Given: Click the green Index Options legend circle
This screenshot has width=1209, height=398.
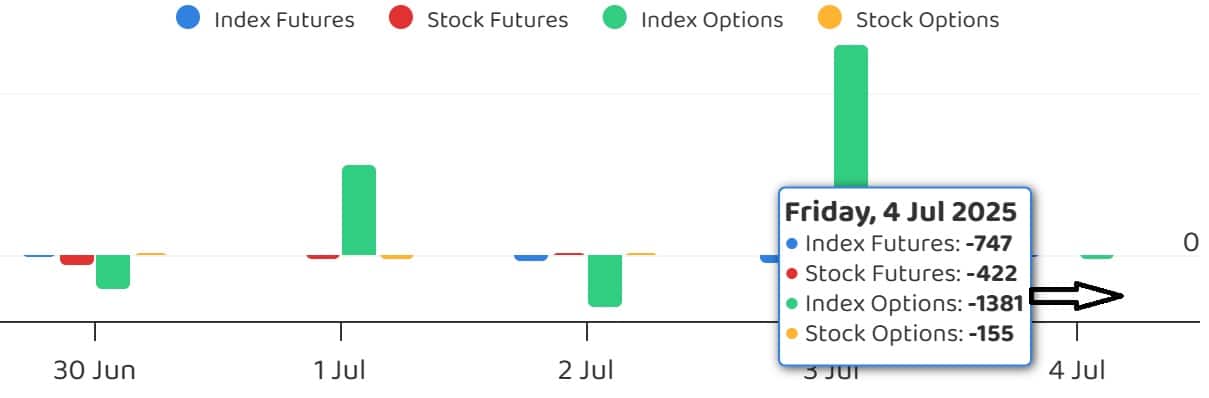Looking at the screenshot, I should (614, 18).
